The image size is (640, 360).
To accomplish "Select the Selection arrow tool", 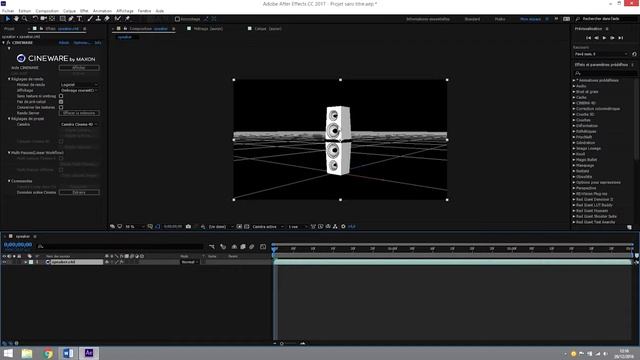I will 8,19.
